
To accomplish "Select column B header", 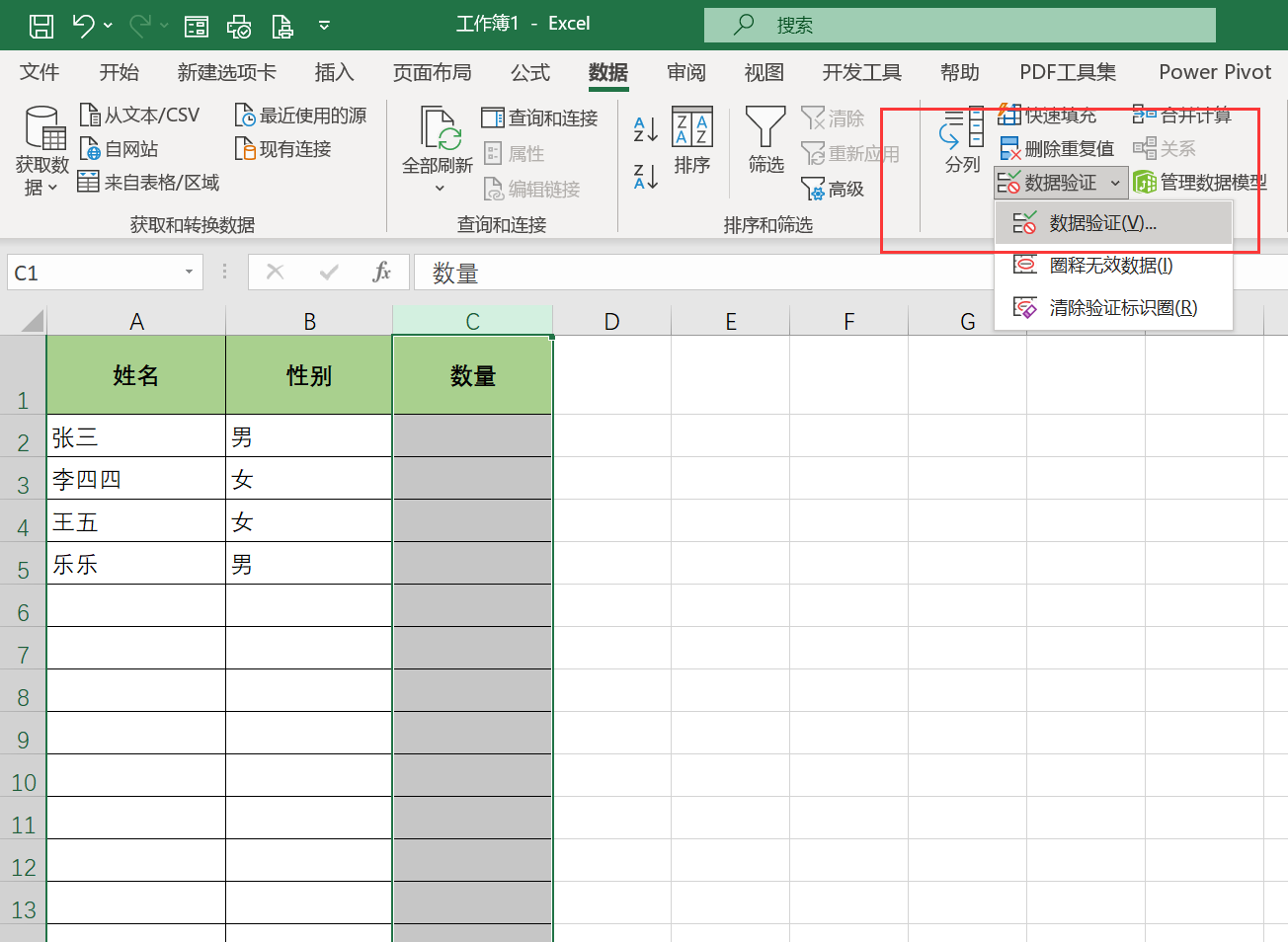I will click(309, 321).
